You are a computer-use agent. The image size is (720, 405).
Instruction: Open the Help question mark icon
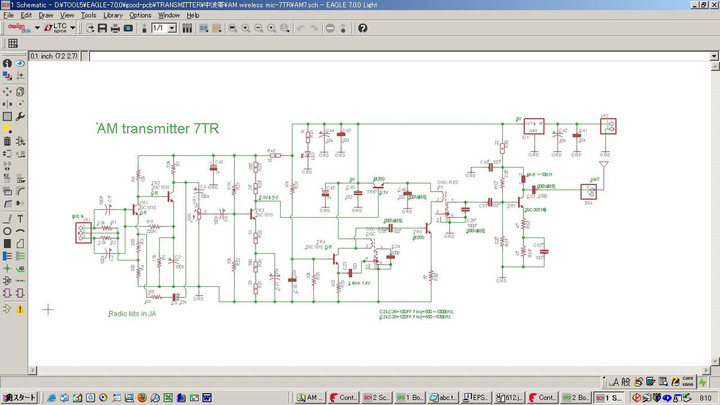(362, 28)
